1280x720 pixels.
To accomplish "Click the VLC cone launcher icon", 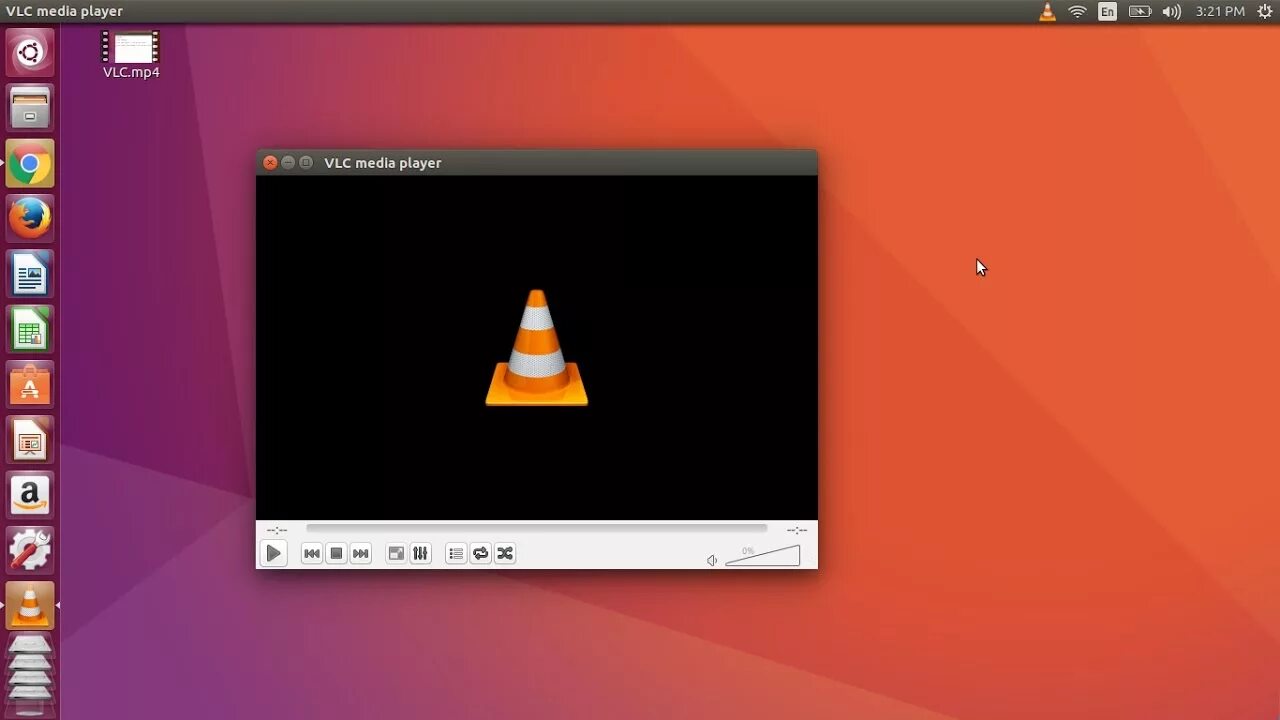I will click(x=30, y=606).
